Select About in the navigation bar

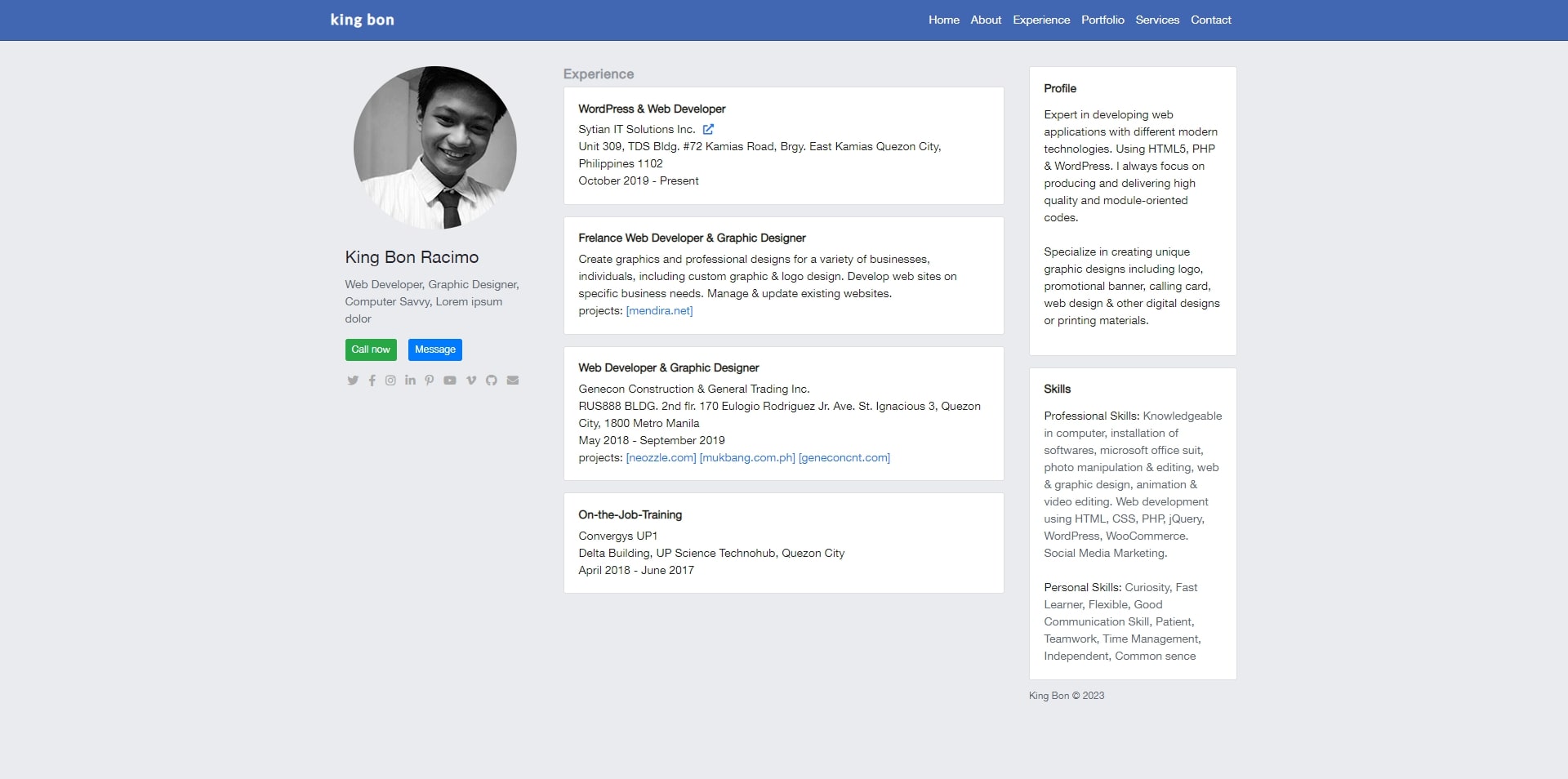point(985,20)
